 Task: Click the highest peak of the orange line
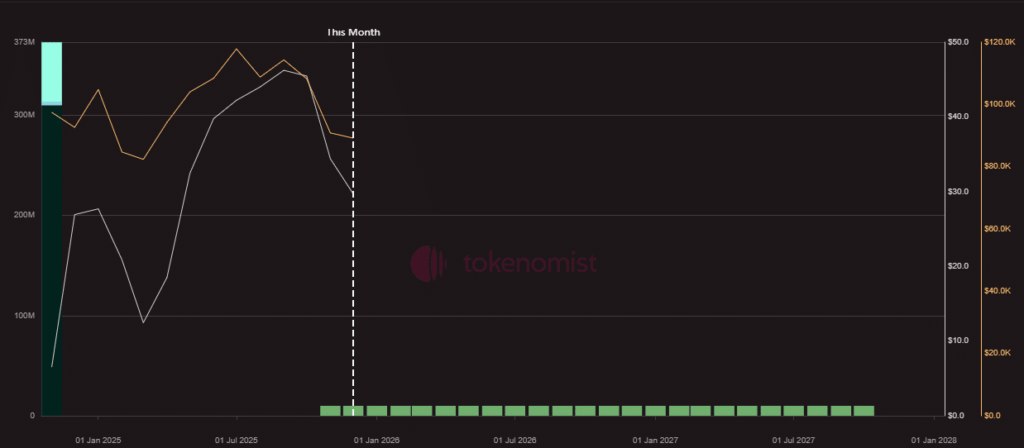[236, 49]
